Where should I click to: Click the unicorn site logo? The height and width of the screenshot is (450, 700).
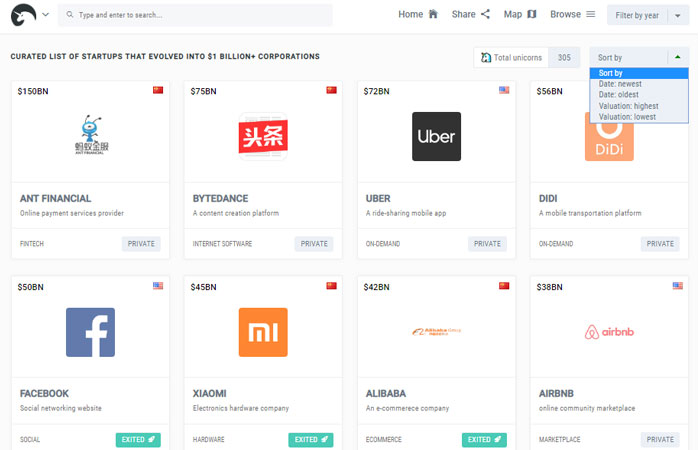coord(24,14)
